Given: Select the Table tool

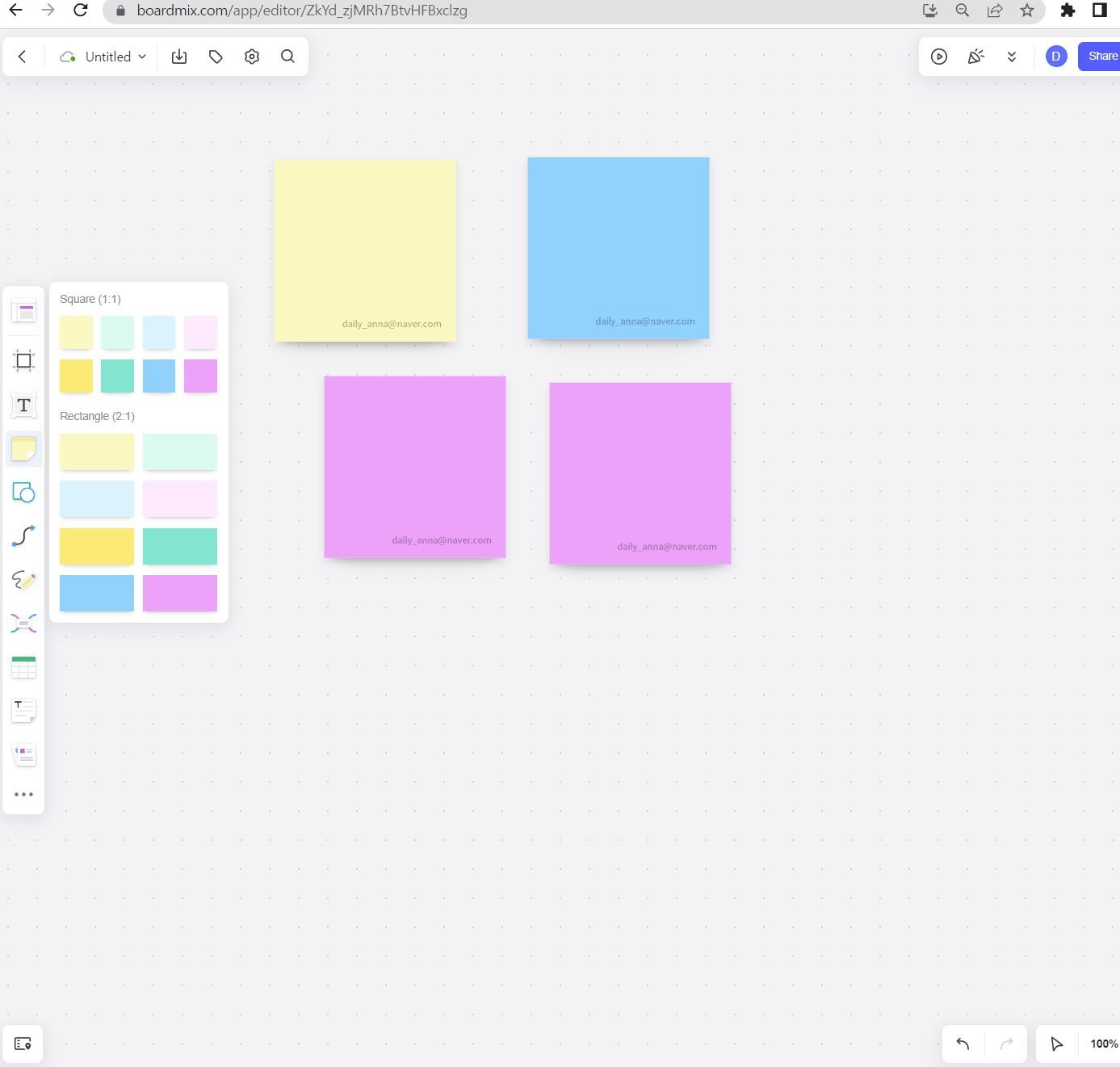Looking at the screenshot, I should coord(23,667).
